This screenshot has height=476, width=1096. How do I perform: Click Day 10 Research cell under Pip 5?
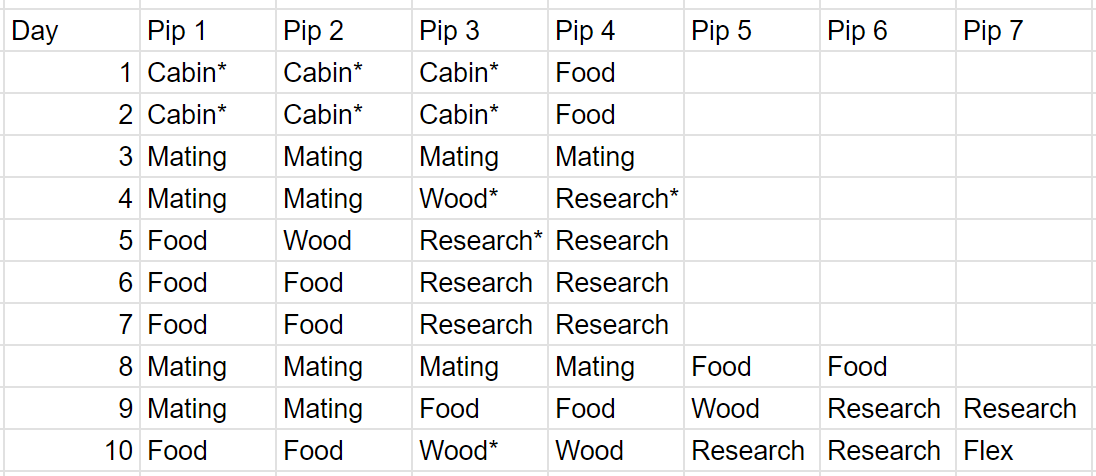point(751,451)
